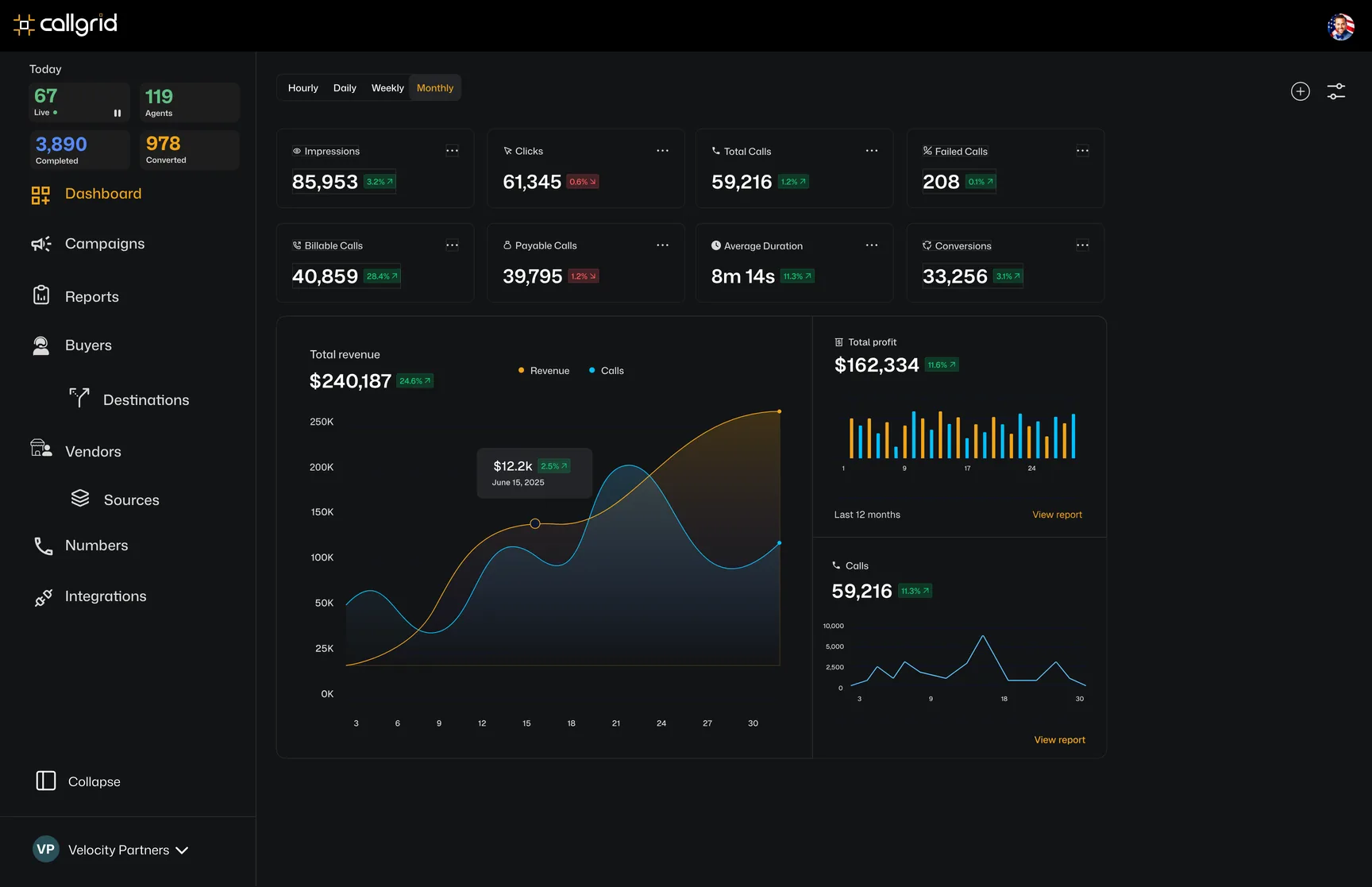This screenshot has width=1372, height=887.
Task: Open Total Calls card options menu
Action: point(872,151)
